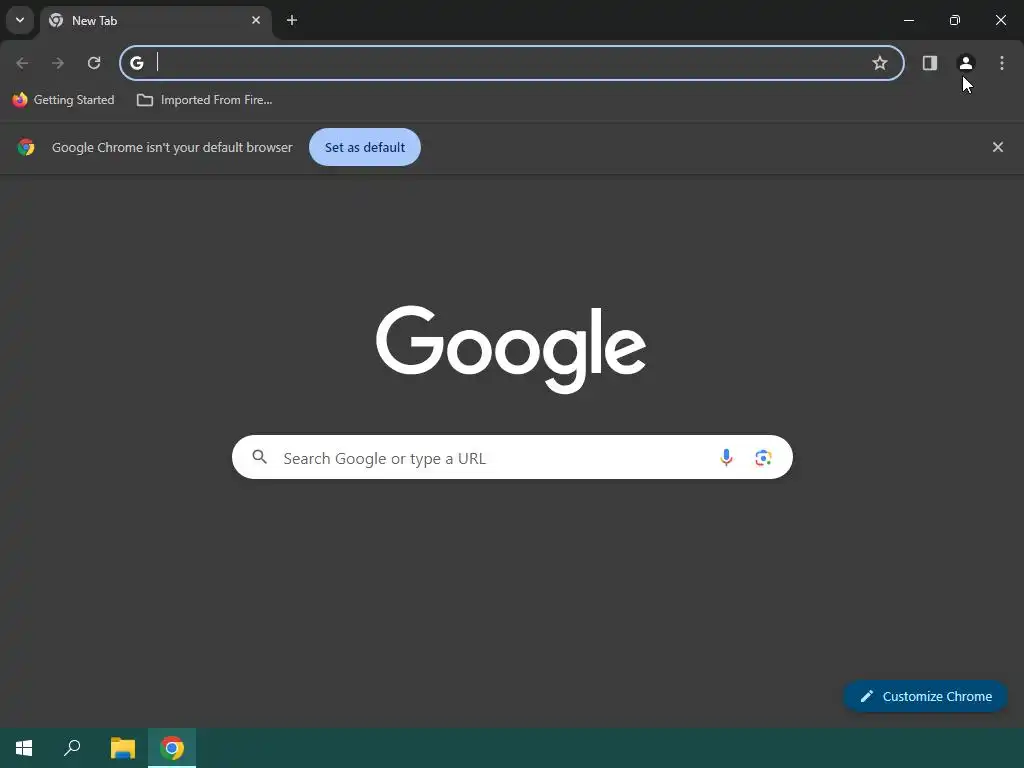The height and width of the screenshot is (768, 1024).
Task: Select the New Tab tab
Action: click(x=155, y=20)
